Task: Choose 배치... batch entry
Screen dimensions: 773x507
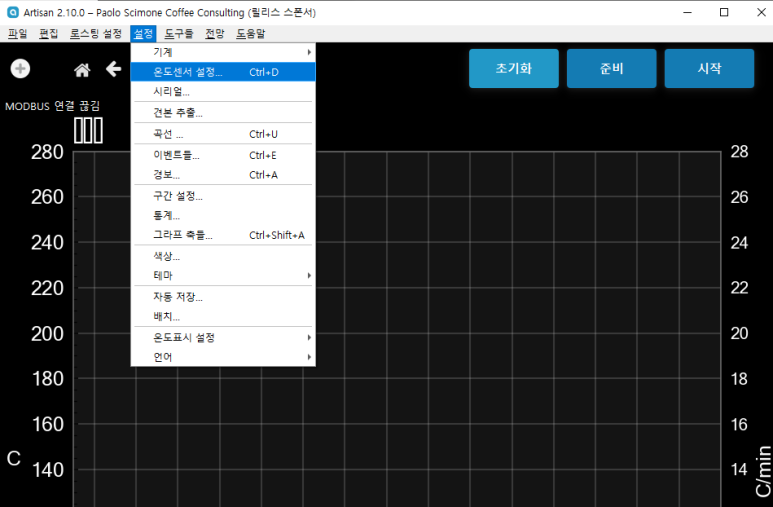Action: pyautogui.click(x=223, y=317)
